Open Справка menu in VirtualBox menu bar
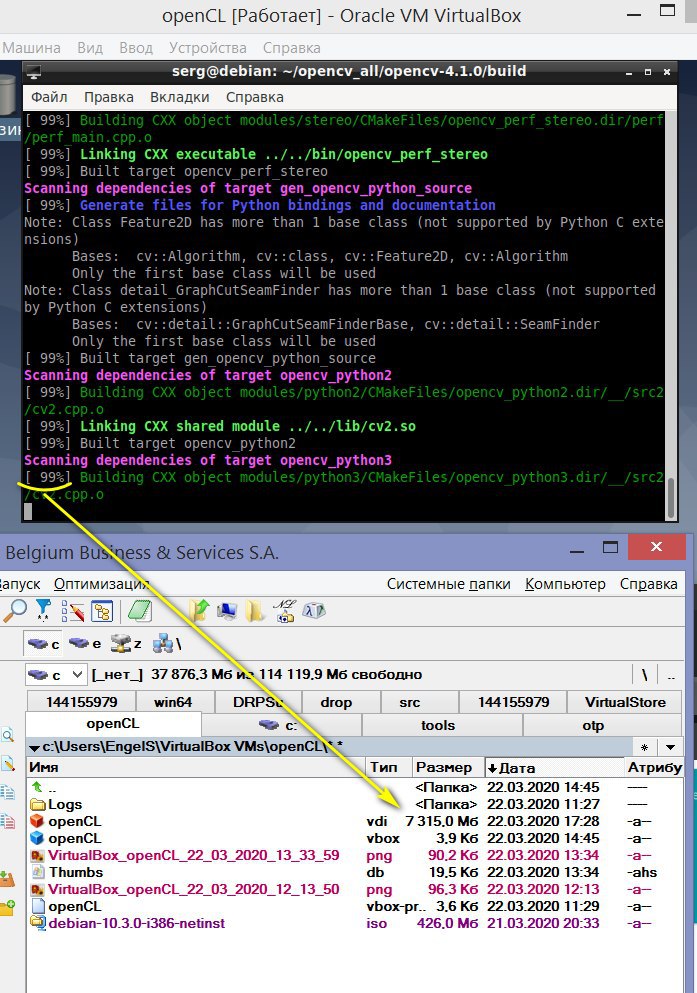This screenshot has width=697, height=993. click(x=291, y=47)
